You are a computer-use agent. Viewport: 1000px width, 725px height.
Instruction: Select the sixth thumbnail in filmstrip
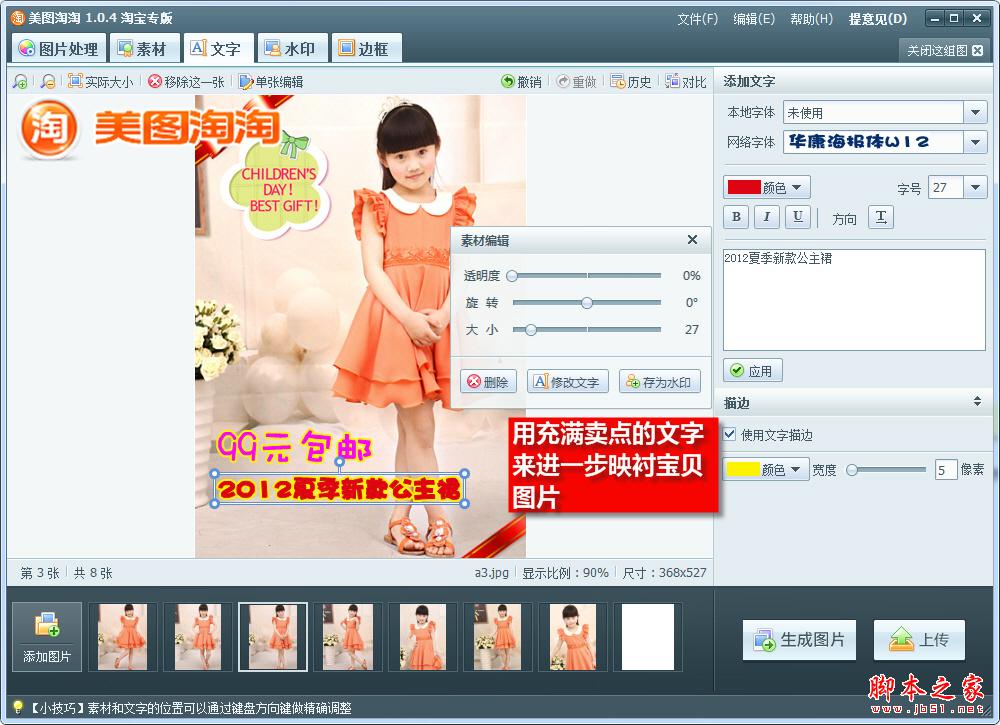click(498, 636)
